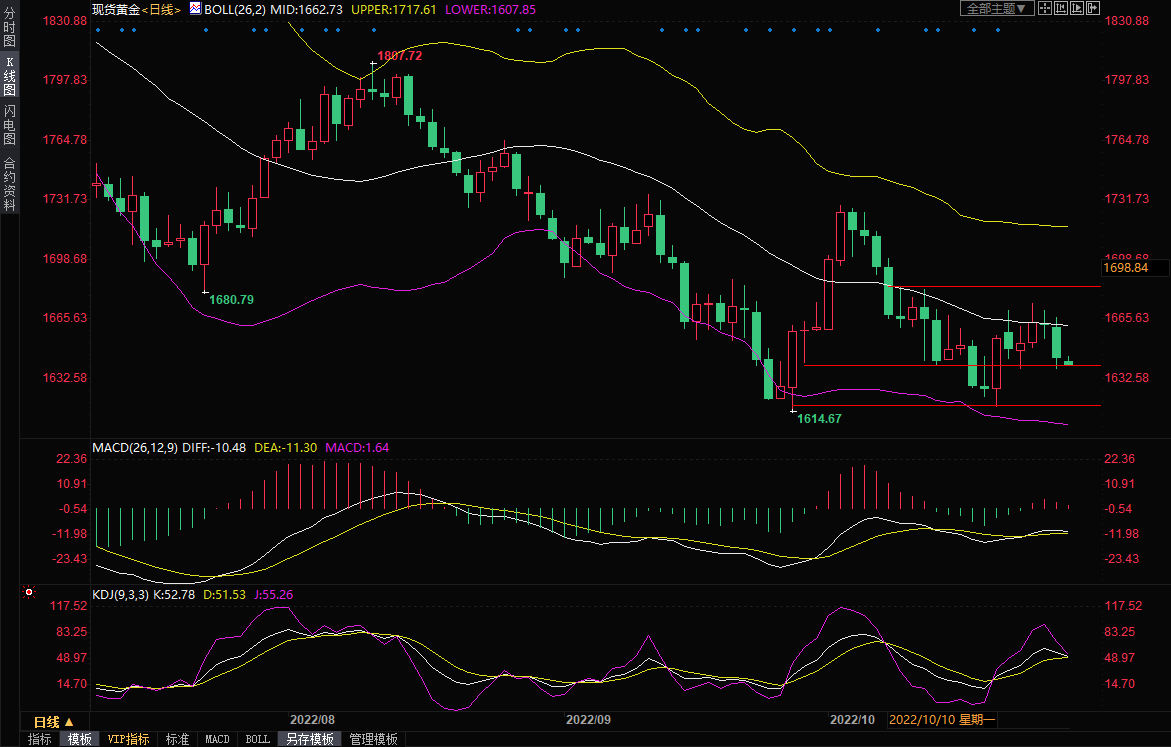
Task: Click the 另存模板 button
Action: [309, 739]
